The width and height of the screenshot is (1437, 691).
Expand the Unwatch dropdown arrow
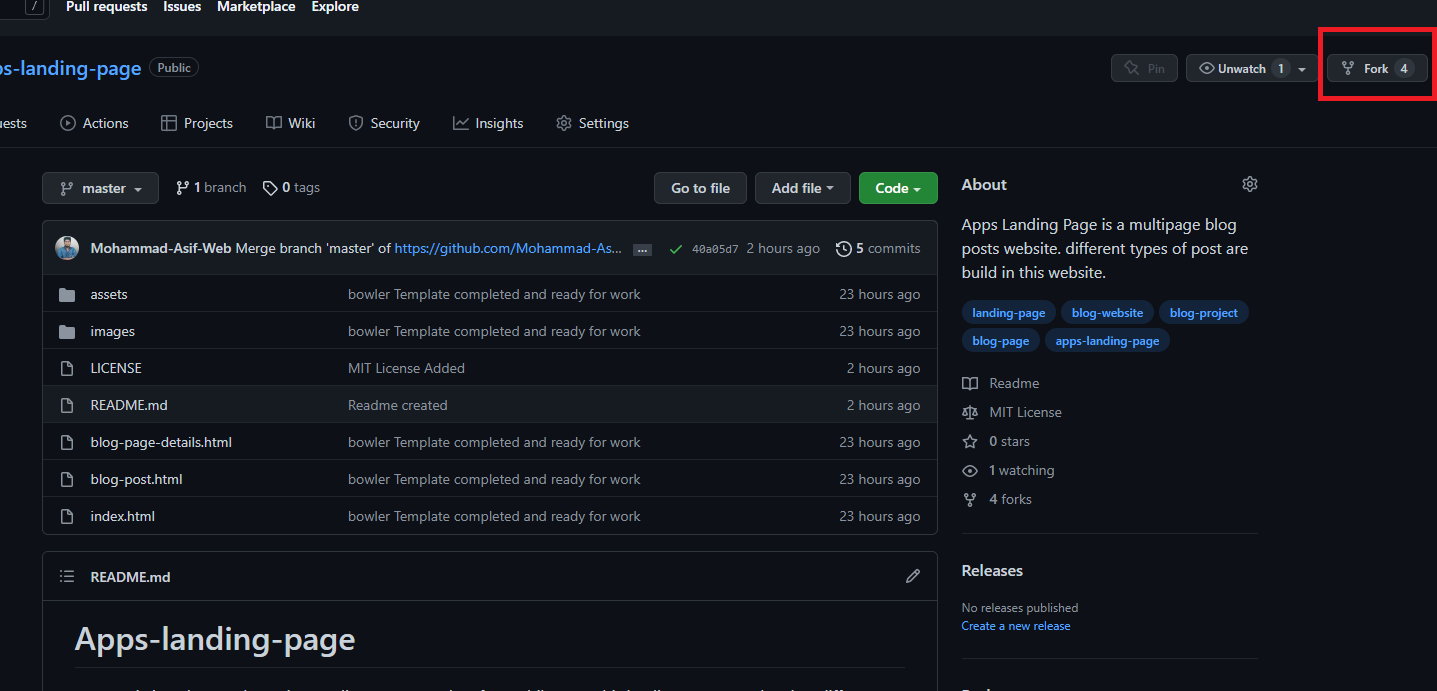1302,69
